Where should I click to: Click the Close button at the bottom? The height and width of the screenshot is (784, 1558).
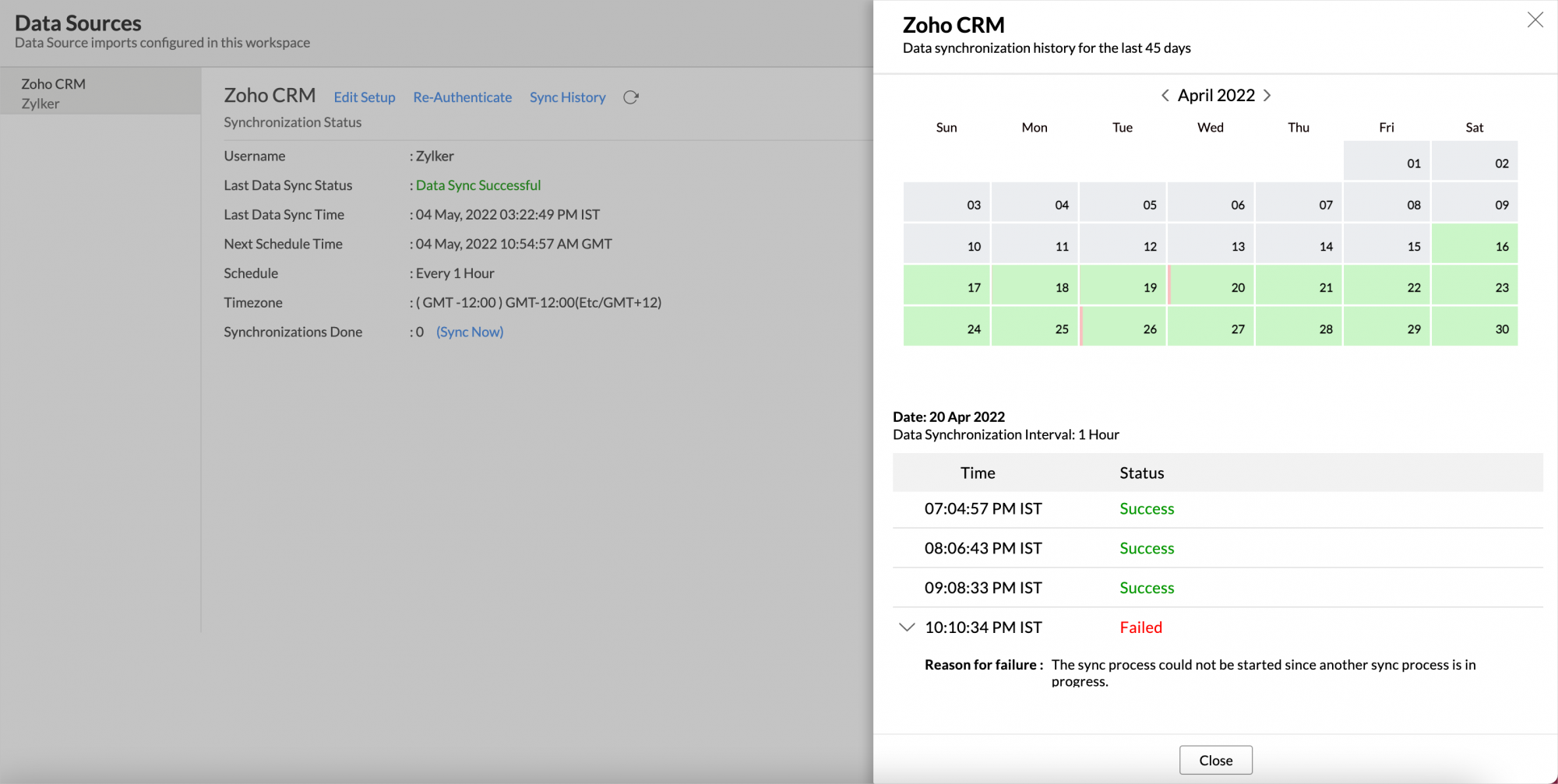coord(1215,760)
